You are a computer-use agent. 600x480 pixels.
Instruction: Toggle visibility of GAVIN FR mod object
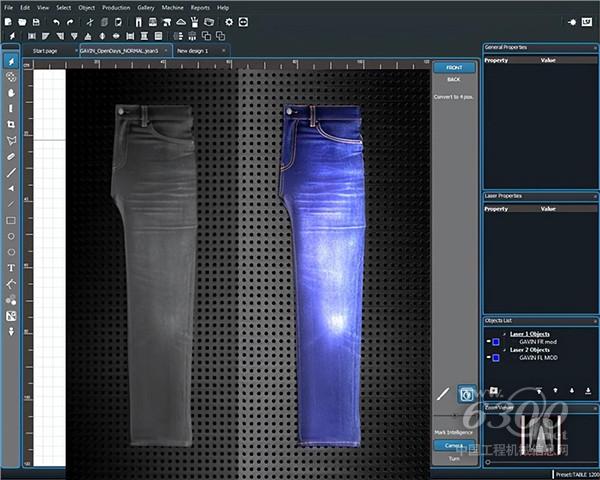pyautogui.click(x=489, y=343)
